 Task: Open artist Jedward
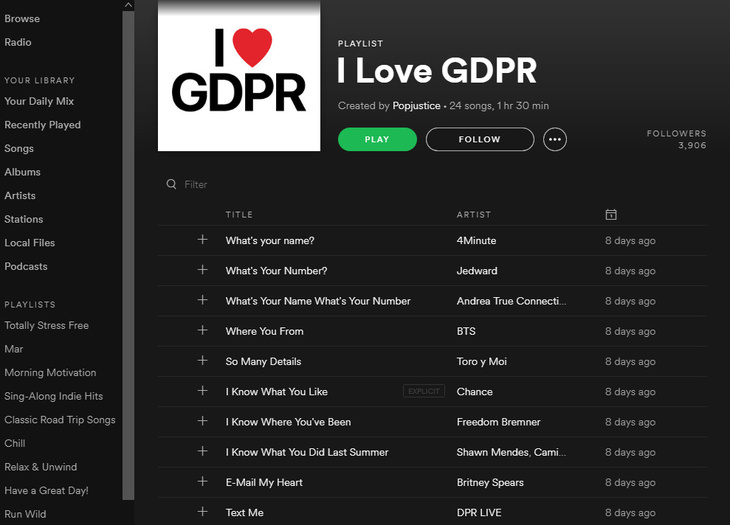pyautogui.click(x=477, y=271)
